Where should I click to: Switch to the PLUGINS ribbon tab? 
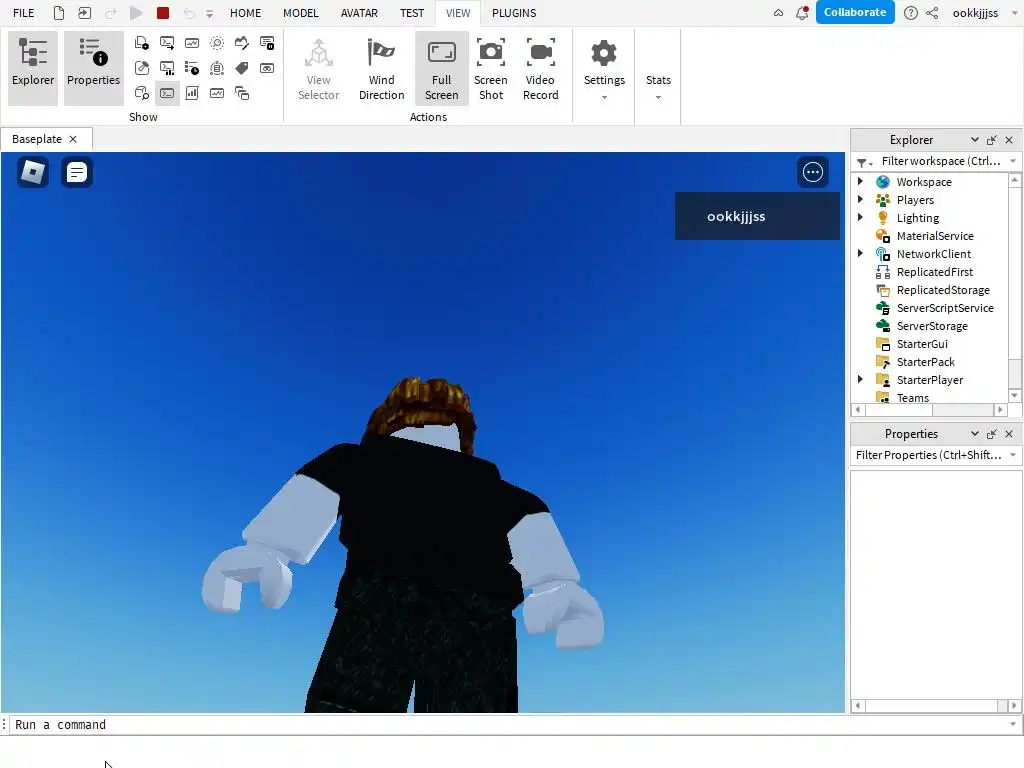point(514,13)
